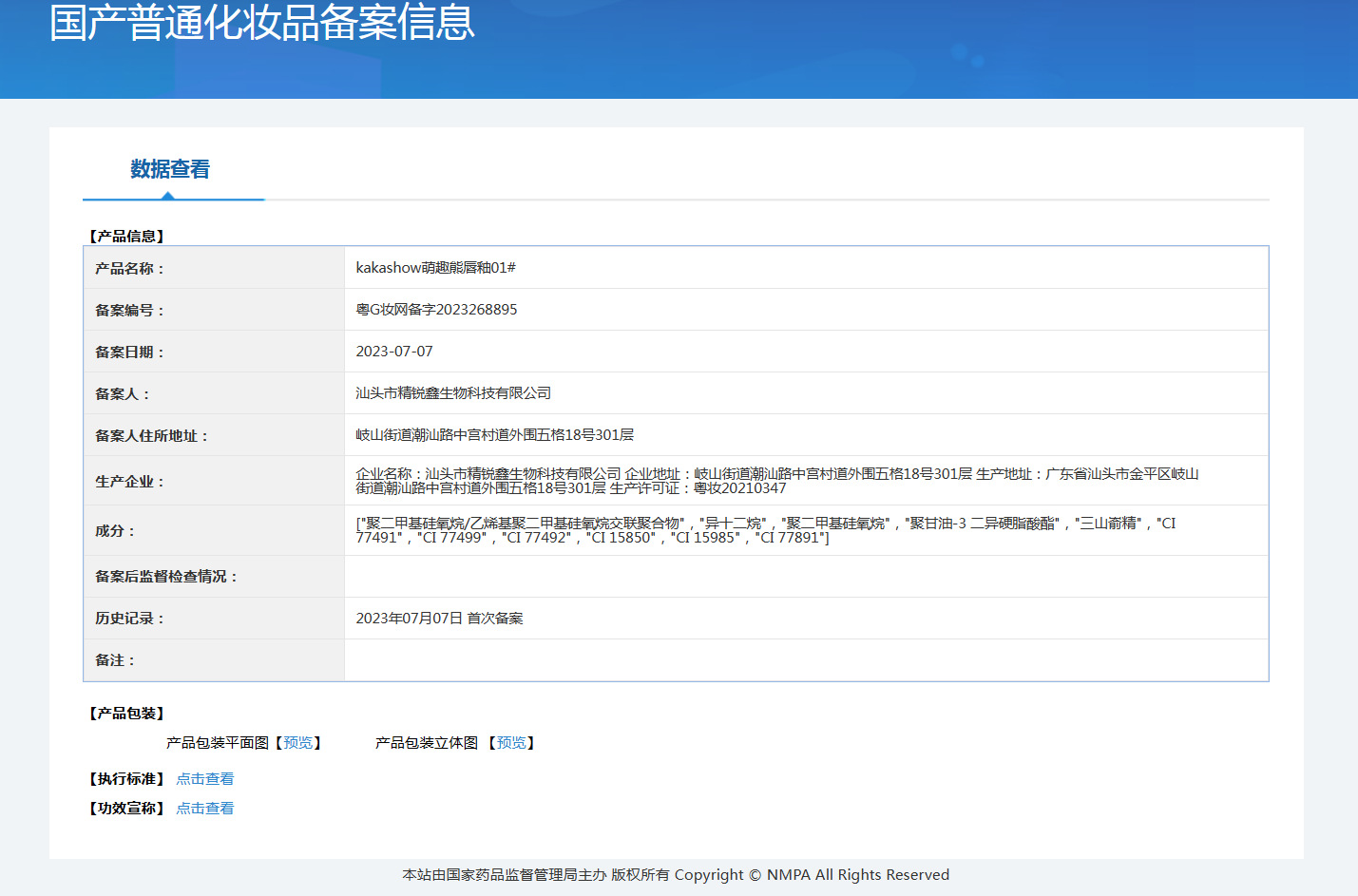This screenshot has width=1358, height=896.
Task: Click the 生产企业 details text
Action: pos(776,481)
